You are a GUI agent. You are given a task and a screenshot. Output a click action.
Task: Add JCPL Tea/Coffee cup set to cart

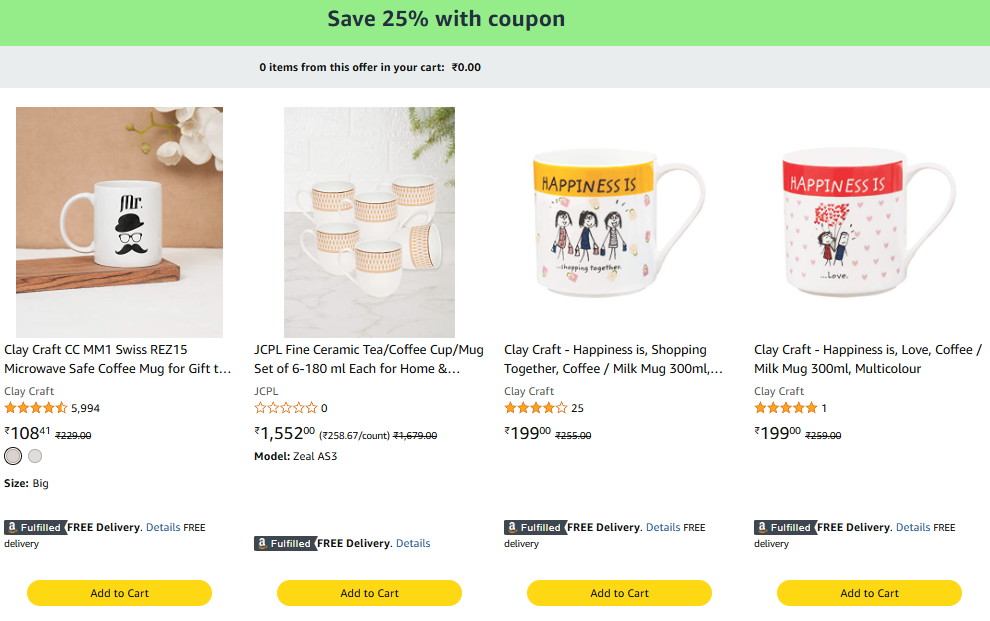[369, 593]
